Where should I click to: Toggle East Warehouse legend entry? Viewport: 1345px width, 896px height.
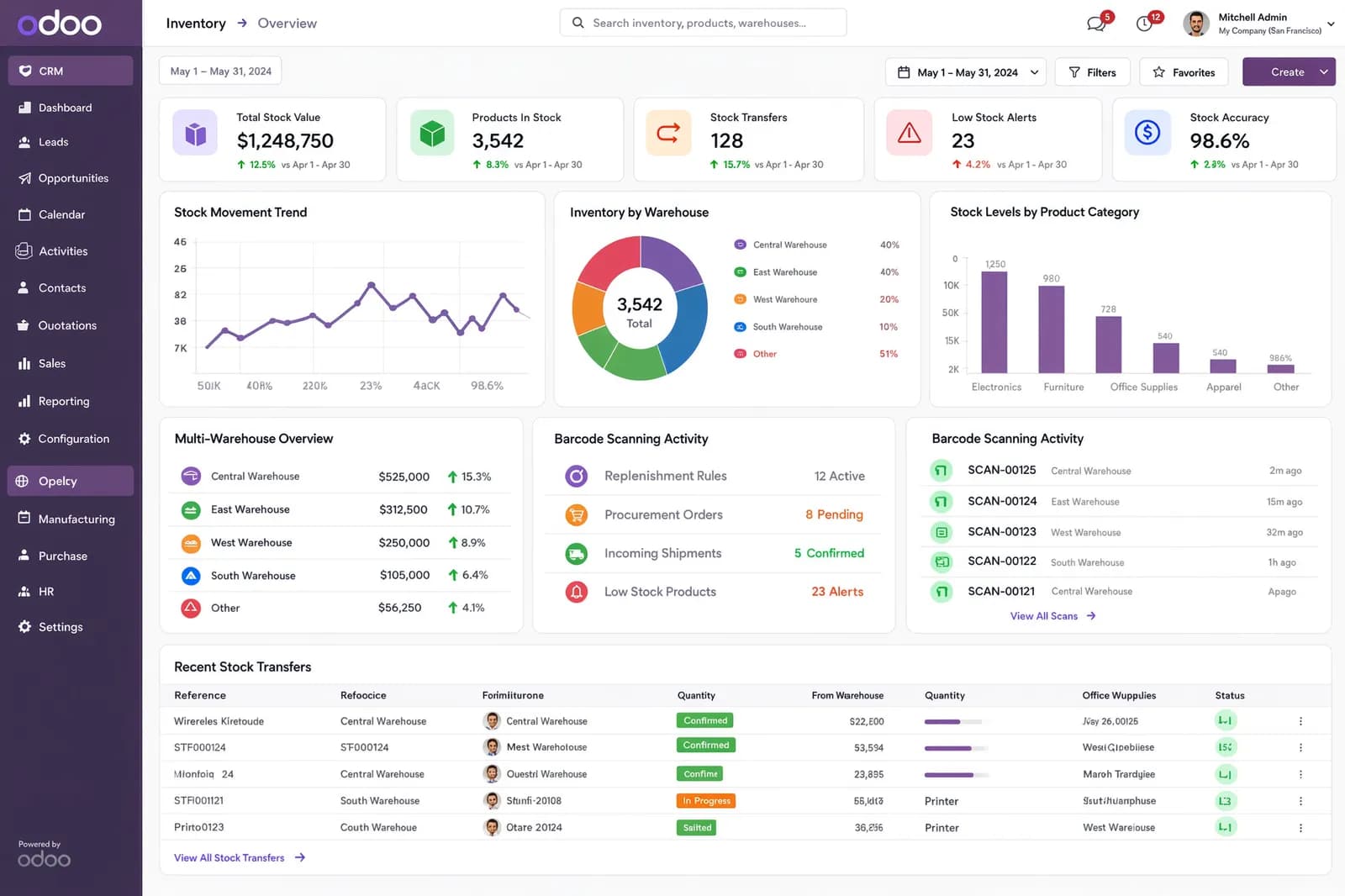click(775, 272)
